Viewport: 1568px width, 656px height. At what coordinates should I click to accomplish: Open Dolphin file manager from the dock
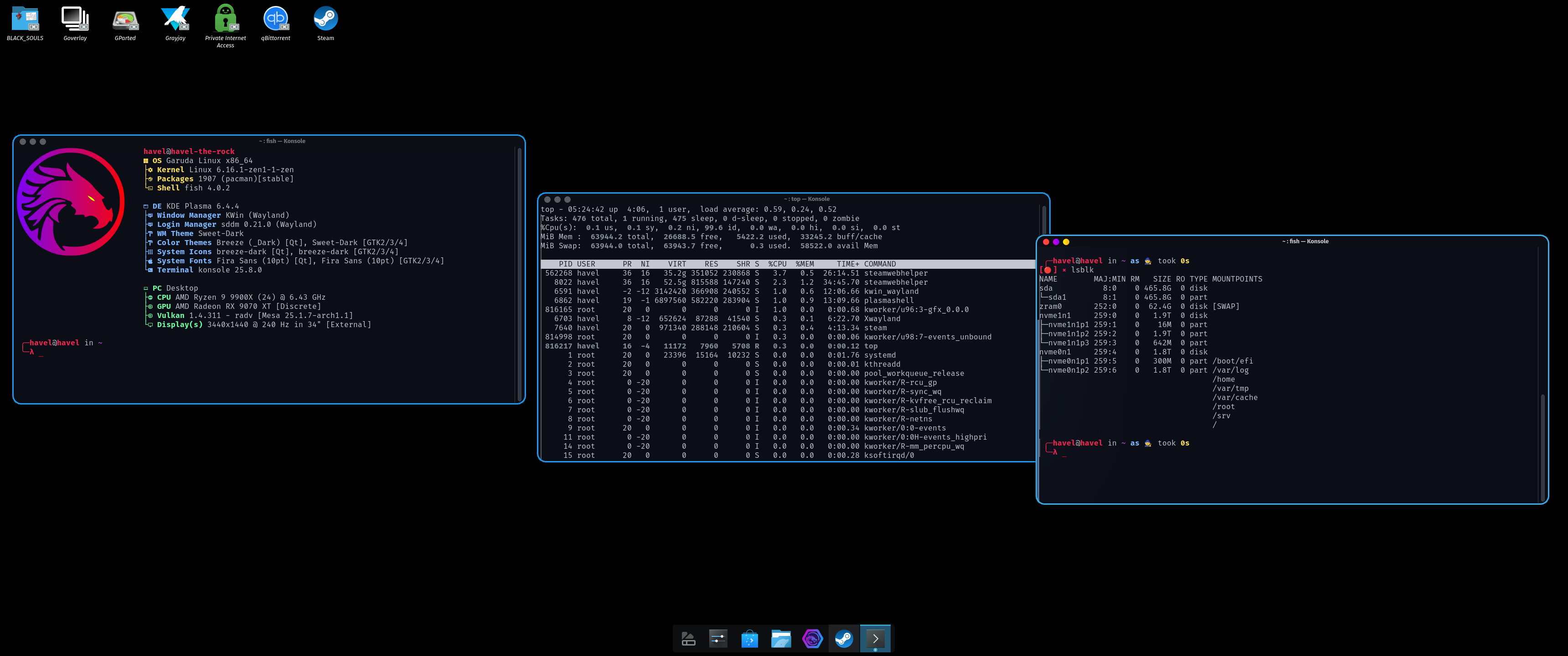781,639
